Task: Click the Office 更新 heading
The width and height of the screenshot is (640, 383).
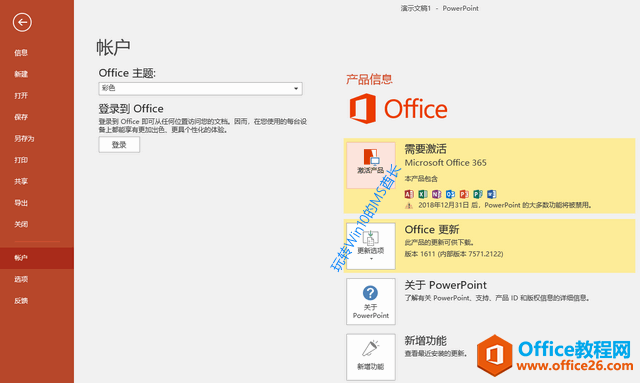Action: coord(432,229)
